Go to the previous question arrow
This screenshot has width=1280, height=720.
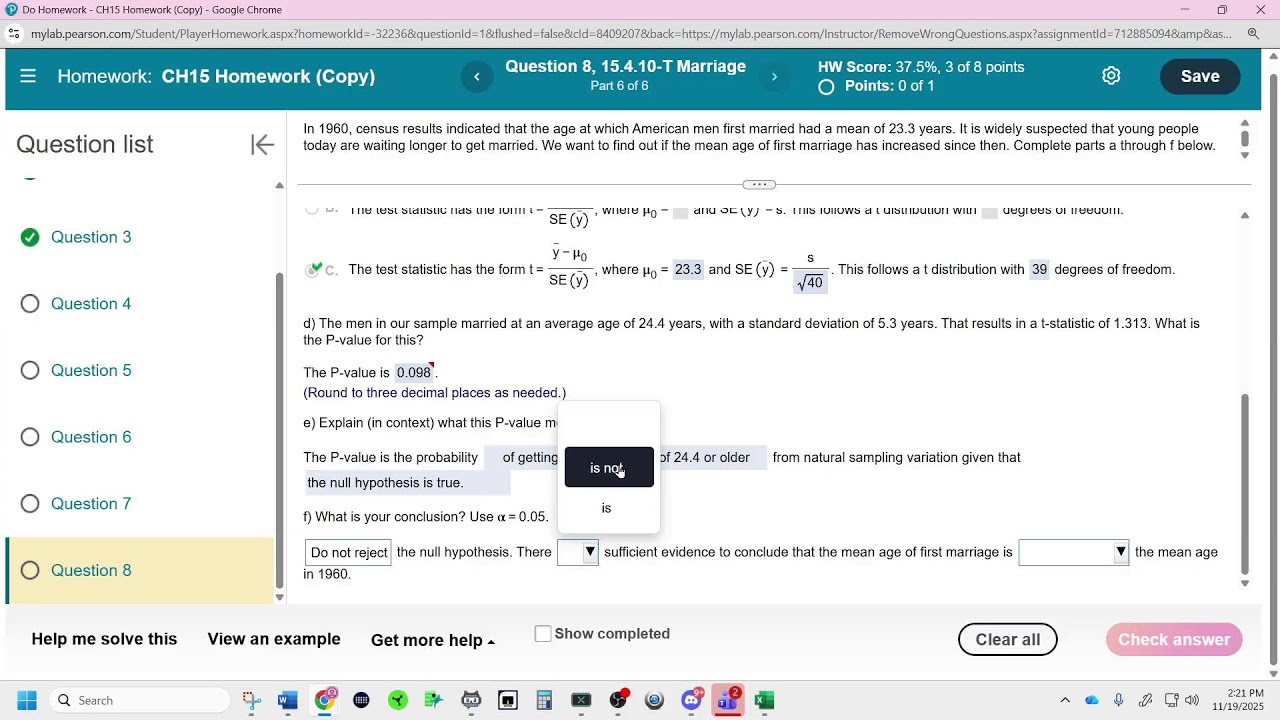coord(477,77)
